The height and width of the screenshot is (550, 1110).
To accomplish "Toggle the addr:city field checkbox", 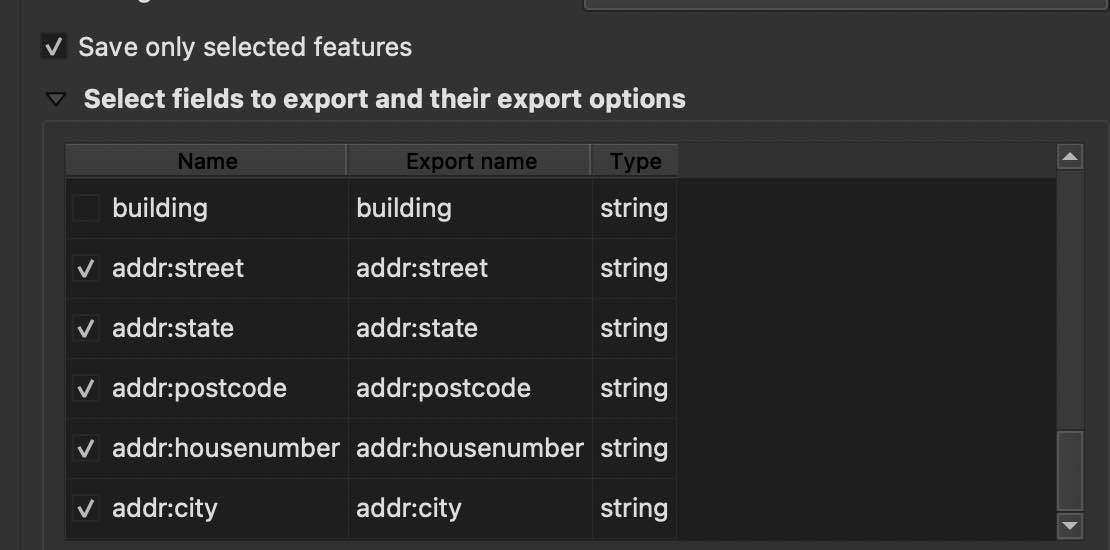I will pyautogui.click(x=87, y=509).
